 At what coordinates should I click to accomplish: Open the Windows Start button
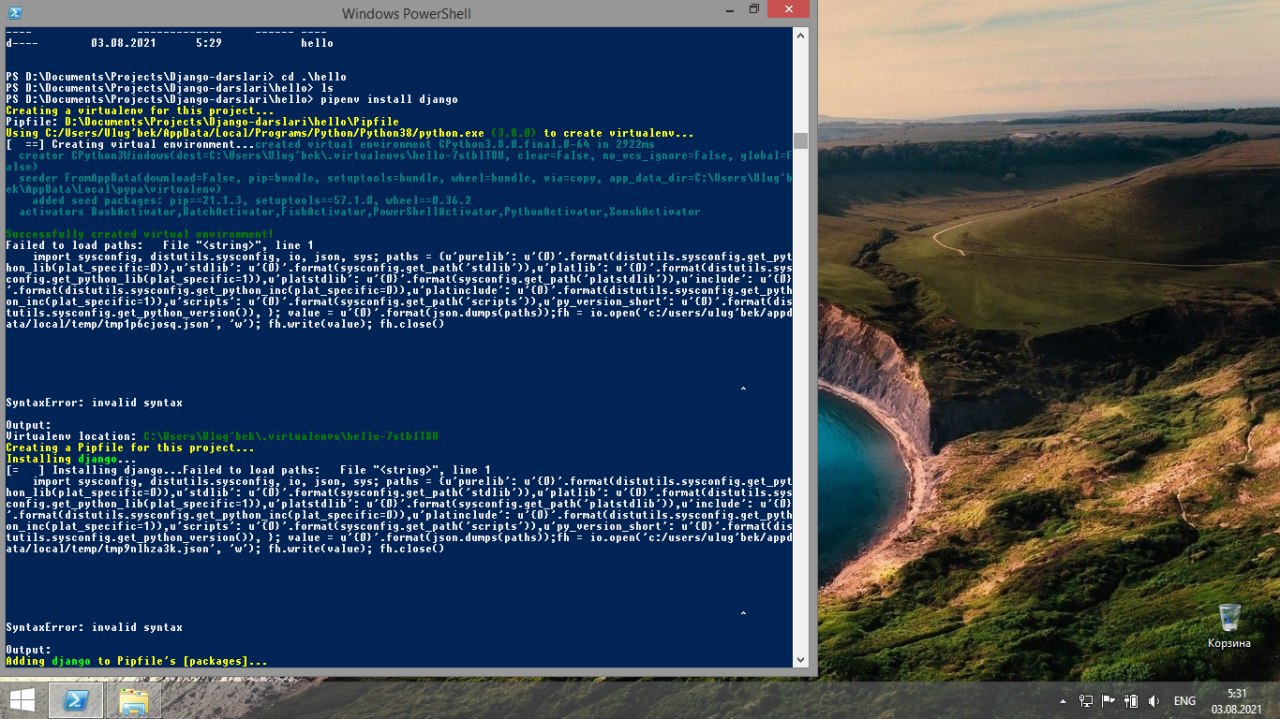[22, 699]
